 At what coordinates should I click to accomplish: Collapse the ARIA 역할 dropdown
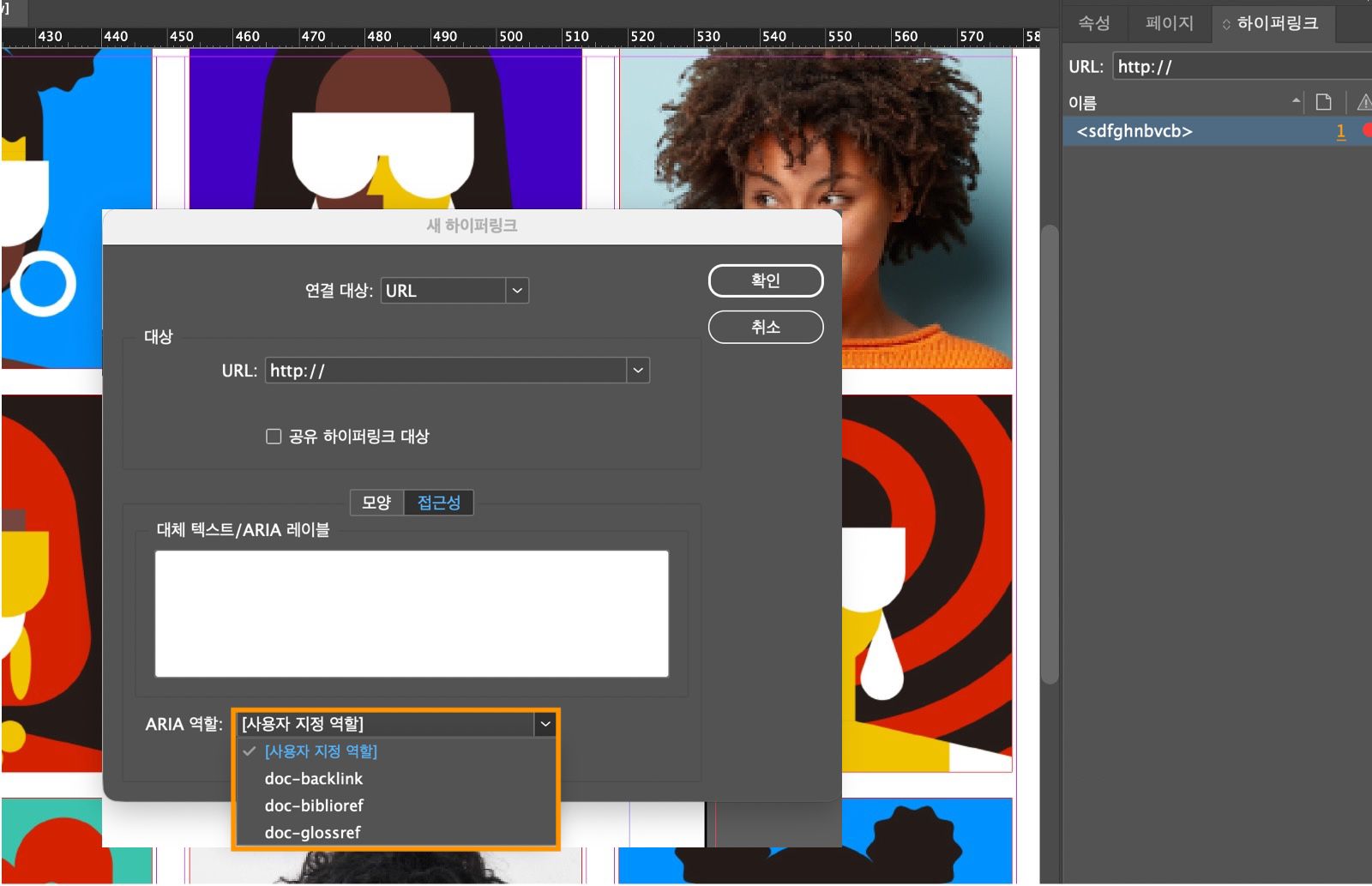coord(546,723)
